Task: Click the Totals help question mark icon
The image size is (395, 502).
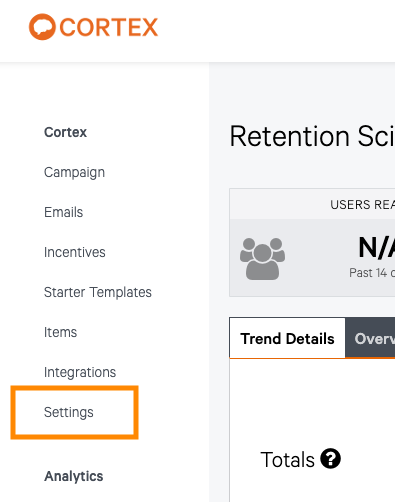Action: point(330,459)
